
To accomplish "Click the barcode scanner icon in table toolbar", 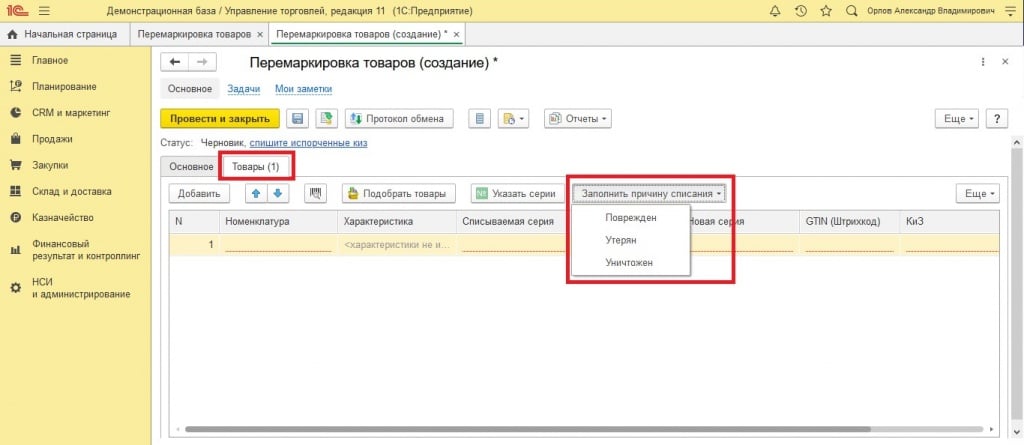I will pyautogui.click(x=318, y=193).
